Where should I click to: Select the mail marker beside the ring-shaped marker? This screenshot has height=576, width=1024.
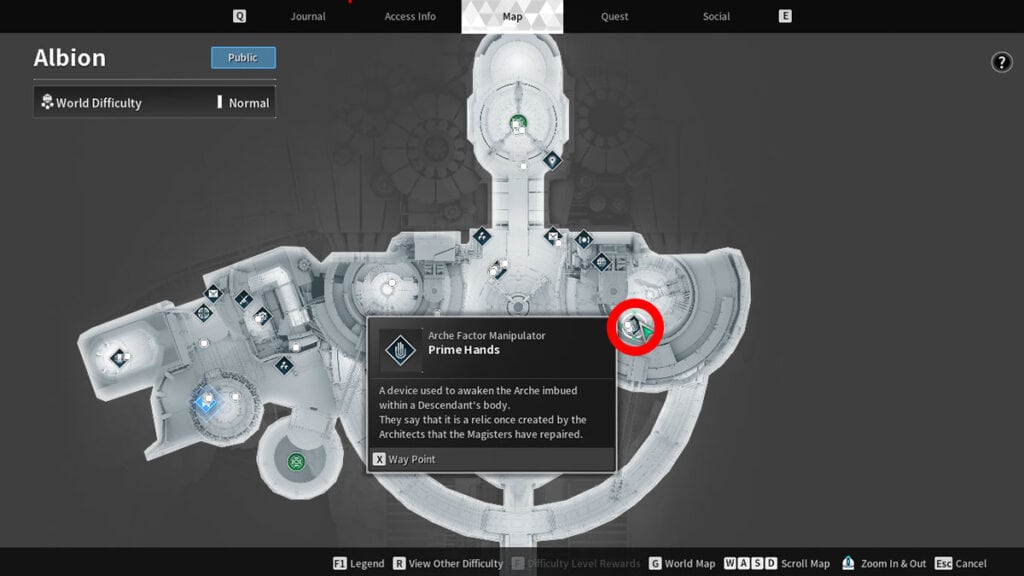(x=553, y=236)
